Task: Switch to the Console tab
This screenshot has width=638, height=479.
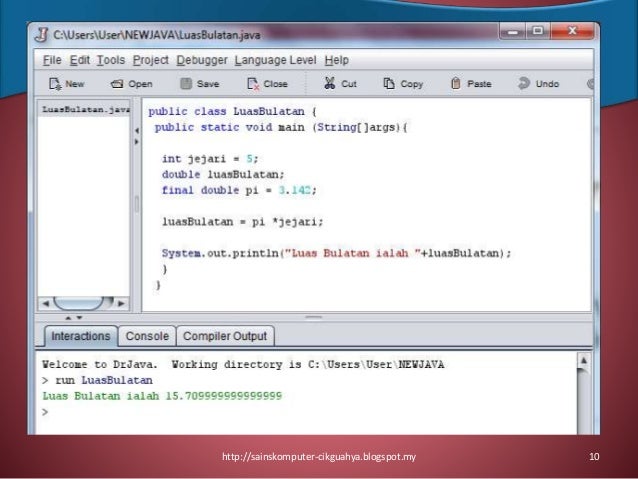Action: coord(147,336)
